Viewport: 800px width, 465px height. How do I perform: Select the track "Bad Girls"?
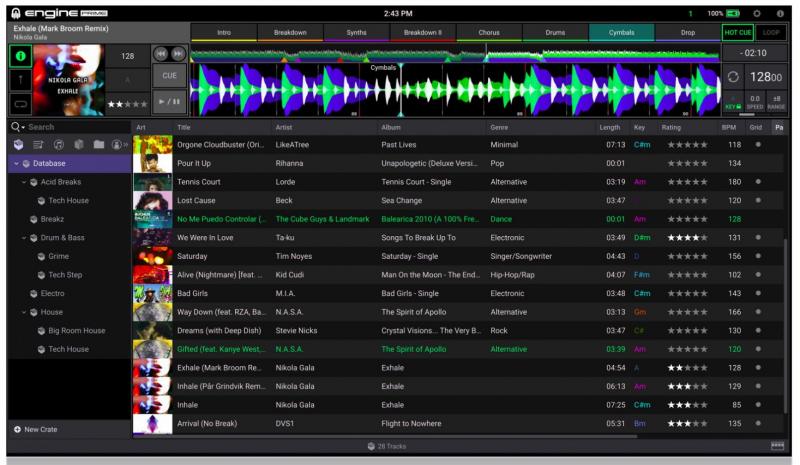pos(458,293)
